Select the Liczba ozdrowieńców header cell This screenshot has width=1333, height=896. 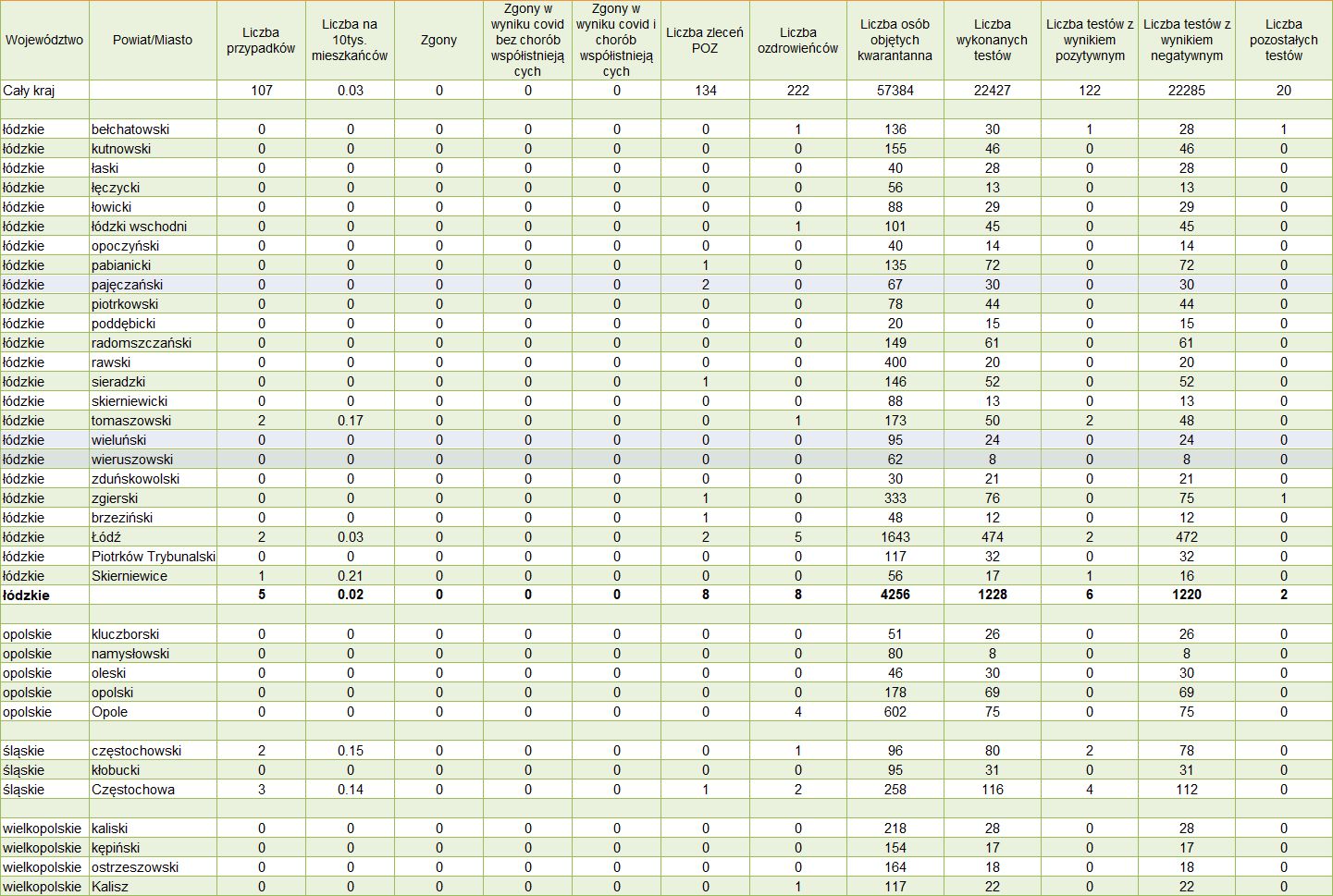(797, 40)
